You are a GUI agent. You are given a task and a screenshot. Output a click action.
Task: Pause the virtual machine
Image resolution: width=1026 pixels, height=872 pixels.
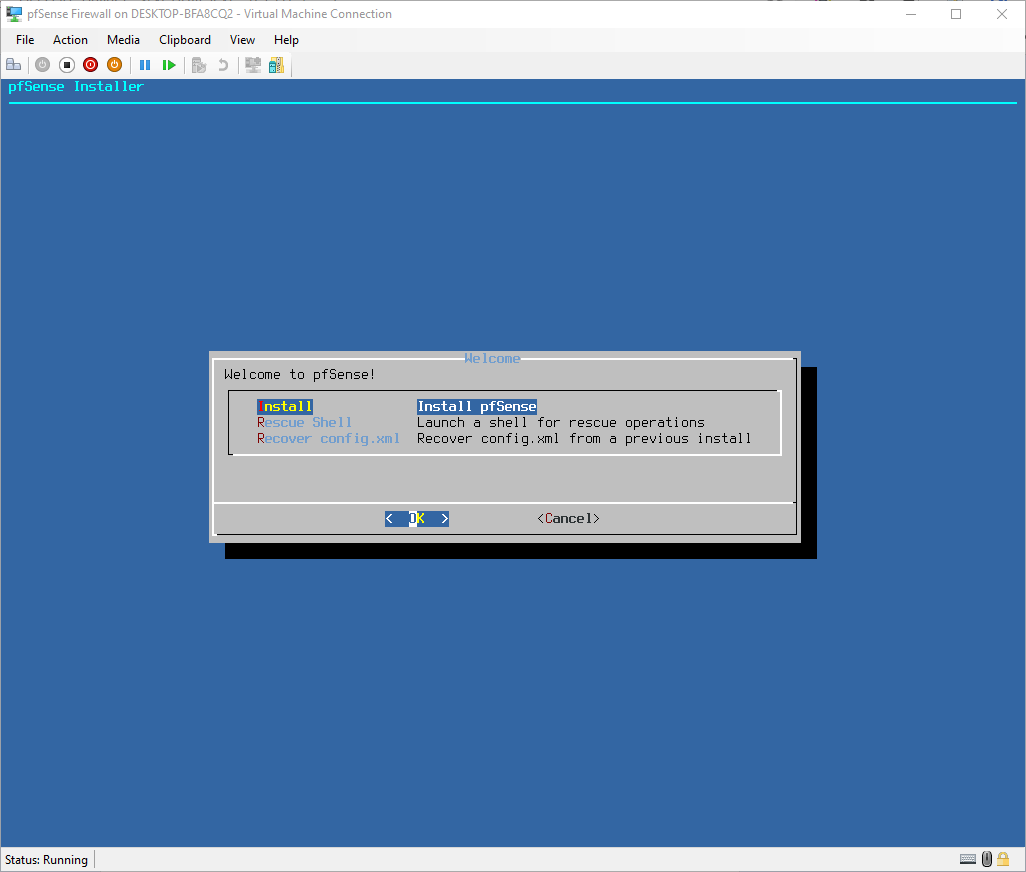coord(145,65)
